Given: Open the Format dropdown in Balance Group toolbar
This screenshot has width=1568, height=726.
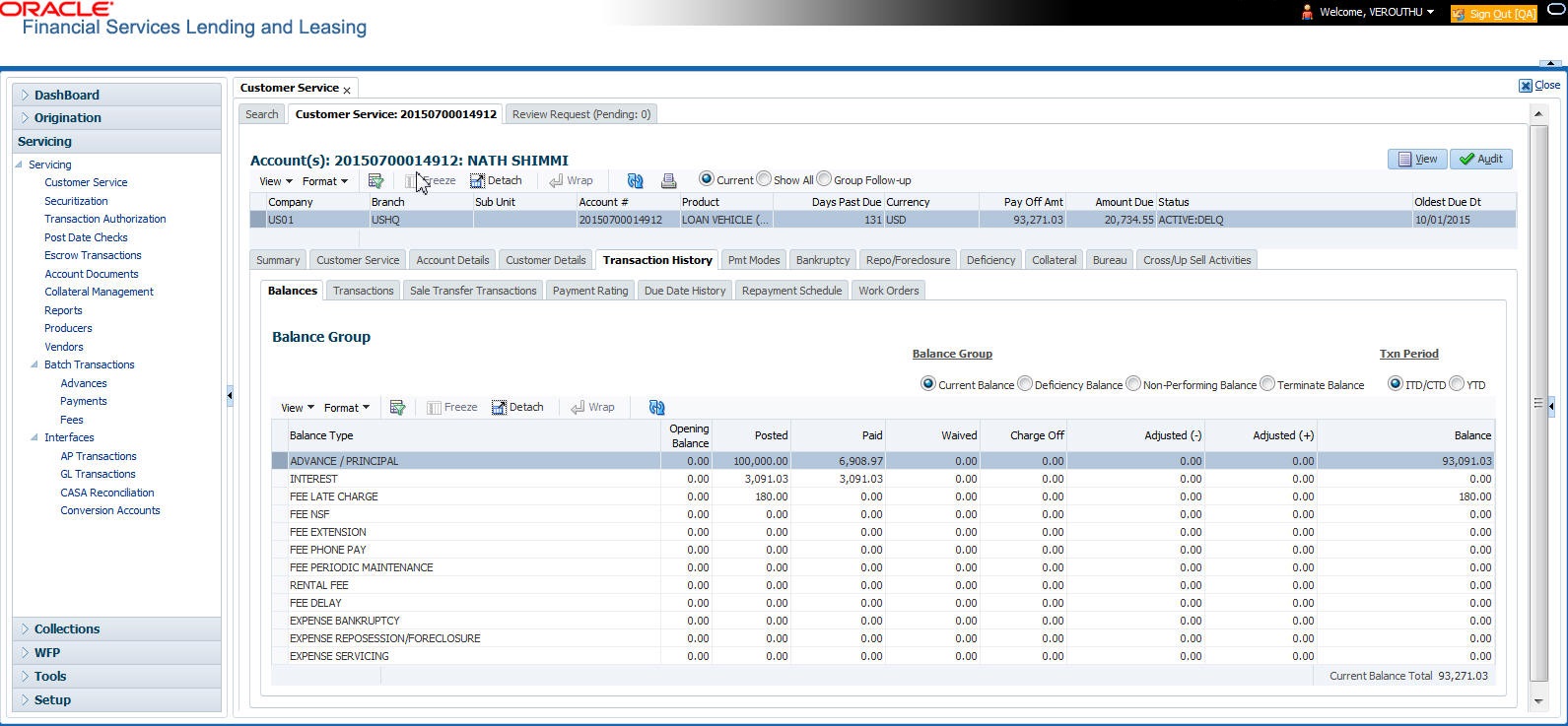Looking at the screenshot, I should coord(346,408).
